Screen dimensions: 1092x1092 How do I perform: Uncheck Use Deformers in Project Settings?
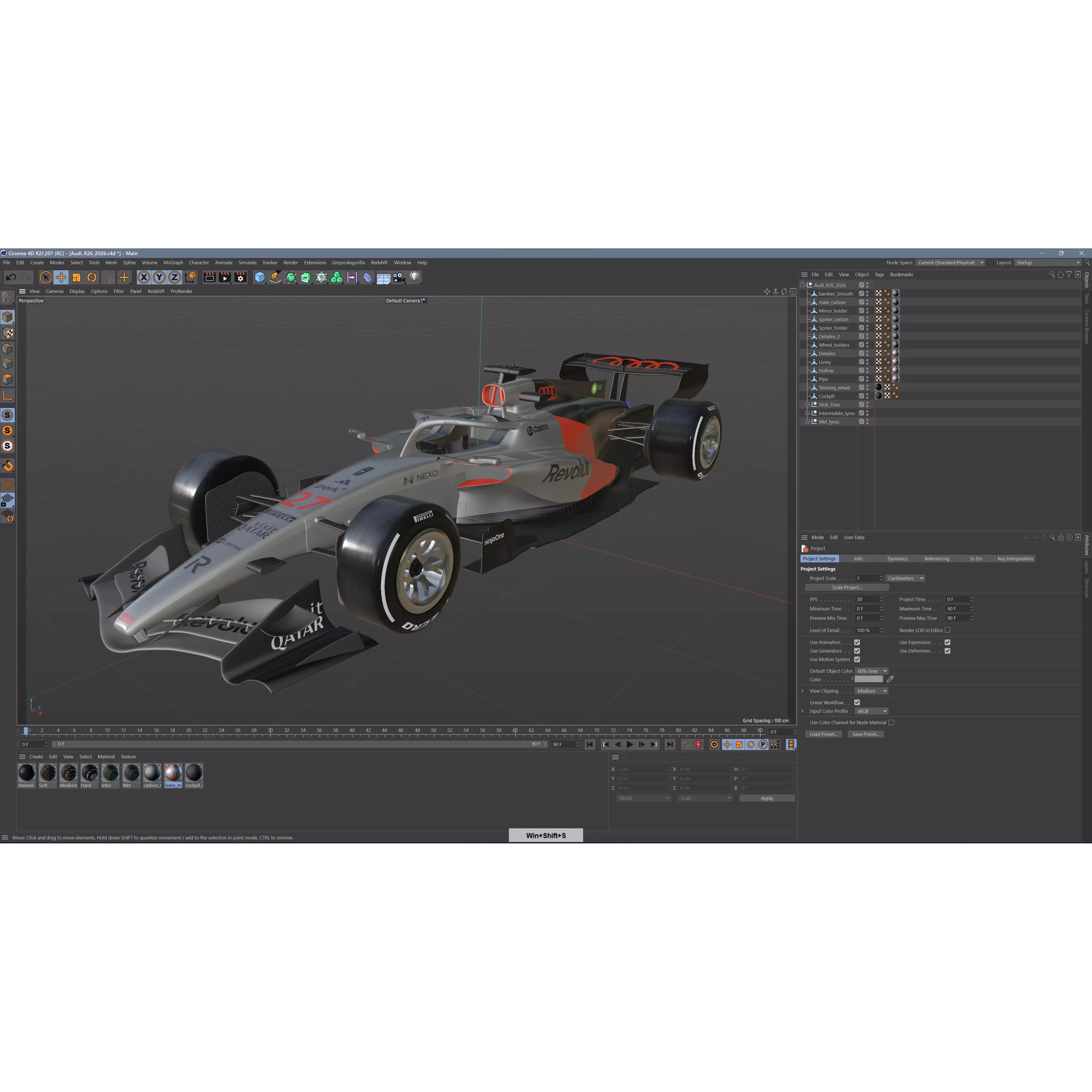point(947,651)
